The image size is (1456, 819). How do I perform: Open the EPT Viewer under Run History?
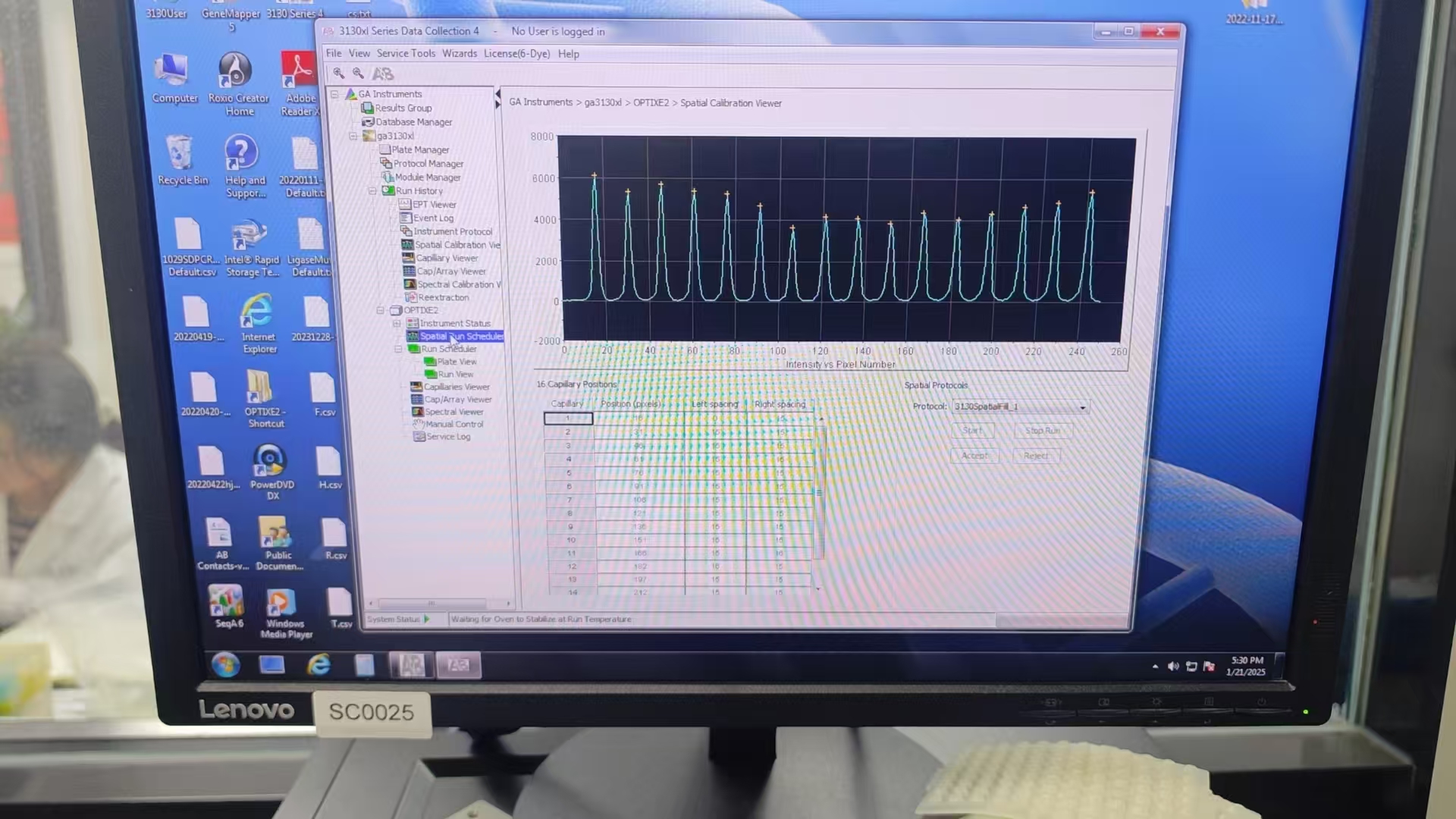click(x=434, y=204)
